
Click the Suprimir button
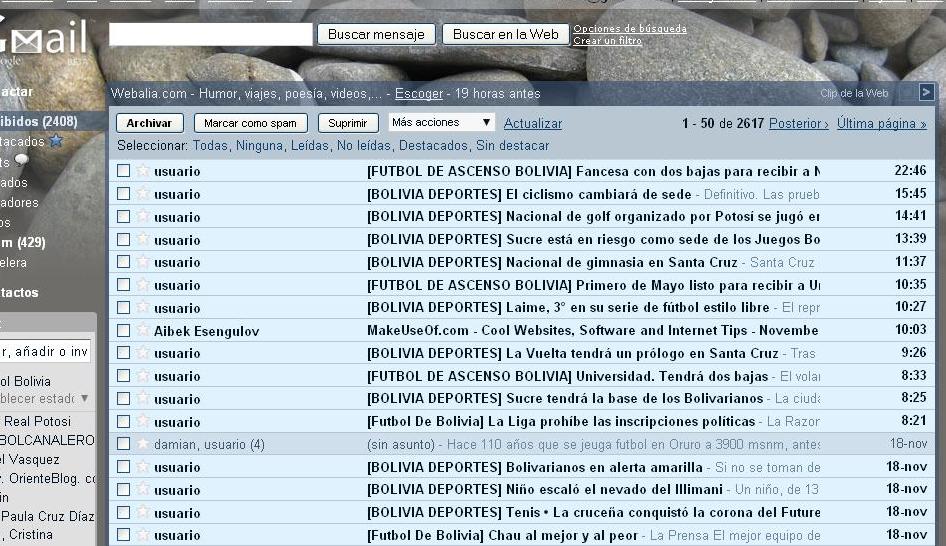click(348, 123)
